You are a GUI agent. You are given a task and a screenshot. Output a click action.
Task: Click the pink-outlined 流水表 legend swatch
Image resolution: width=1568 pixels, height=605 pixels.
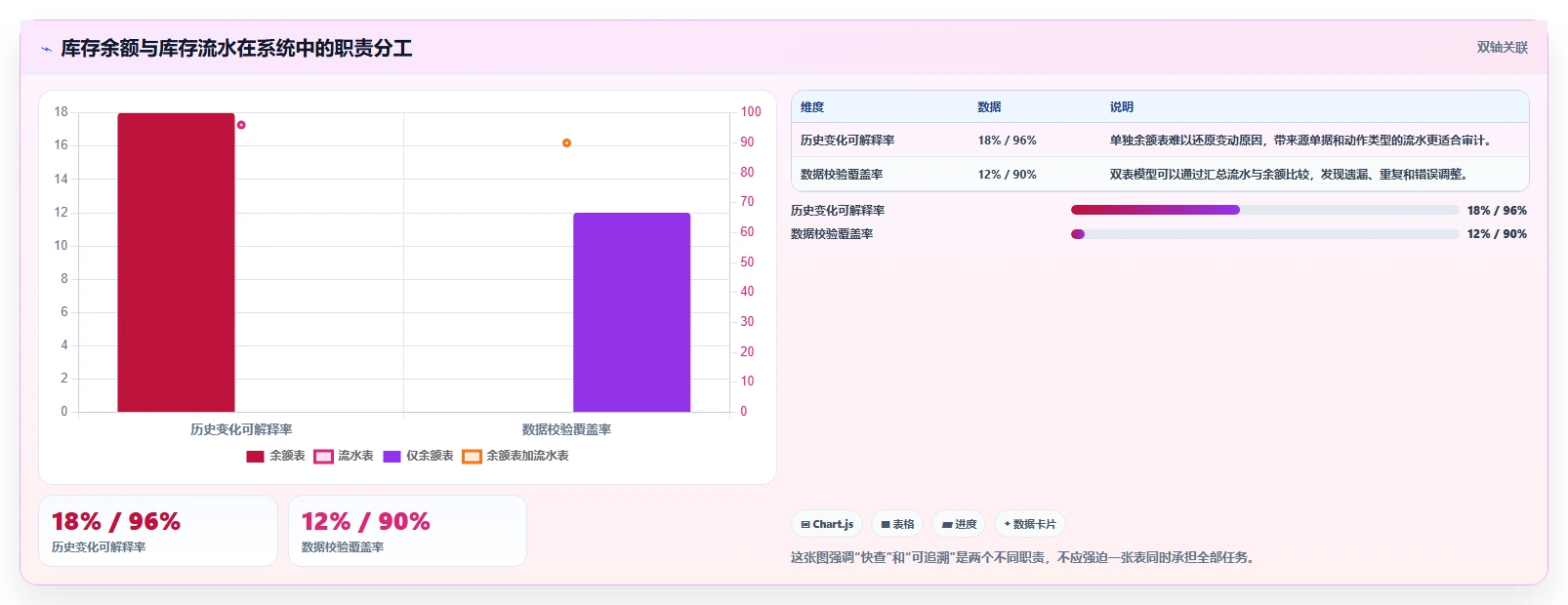[323, 457]
